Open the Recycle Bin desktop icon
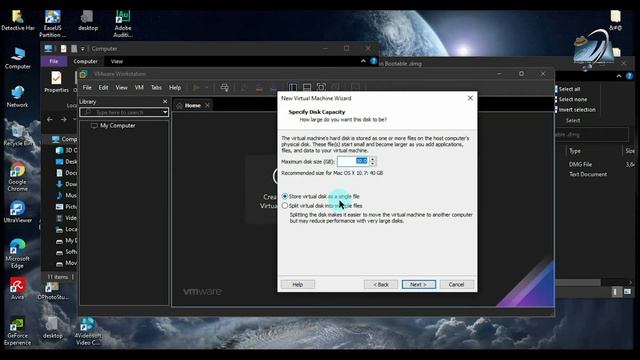This screenshot has width=640, height=360. [x=18, y=135]
